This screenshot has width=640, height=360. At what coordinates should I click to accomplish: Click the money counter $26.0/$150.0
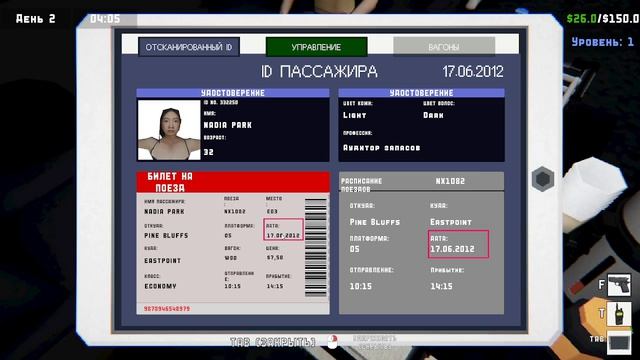point(603,18)
